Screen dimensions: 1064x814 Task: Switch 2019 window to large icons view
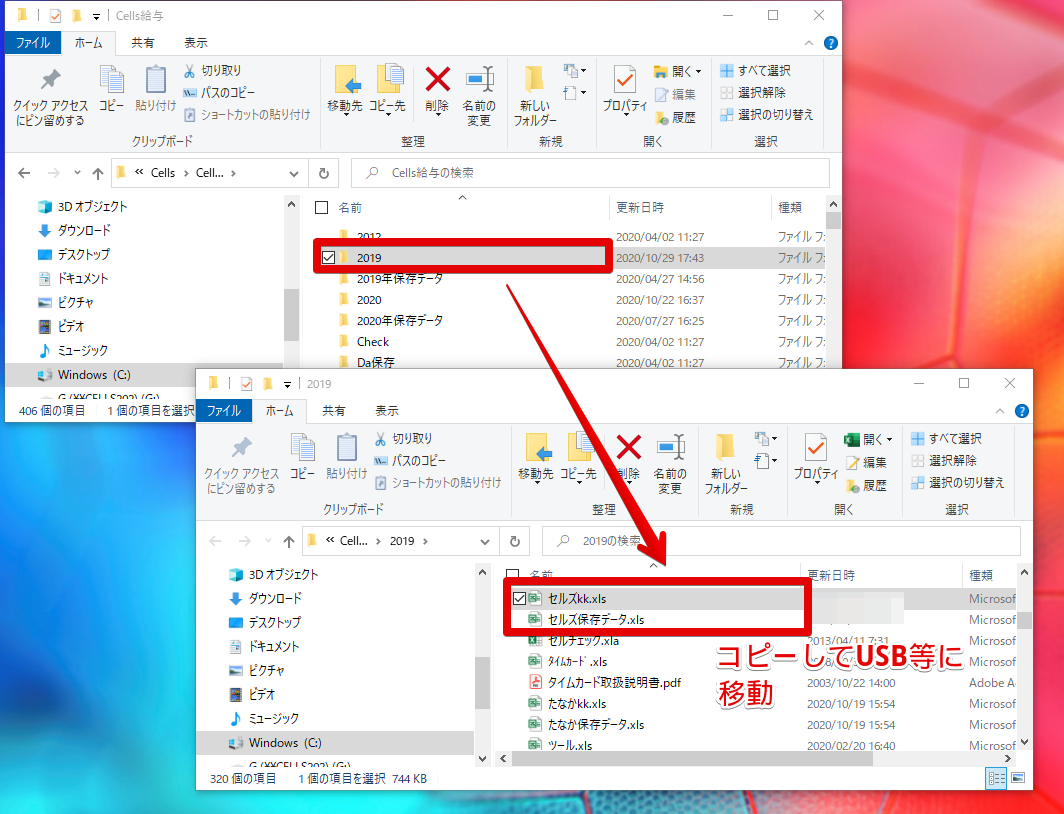pyautogui.click(x=1018, y=778)
